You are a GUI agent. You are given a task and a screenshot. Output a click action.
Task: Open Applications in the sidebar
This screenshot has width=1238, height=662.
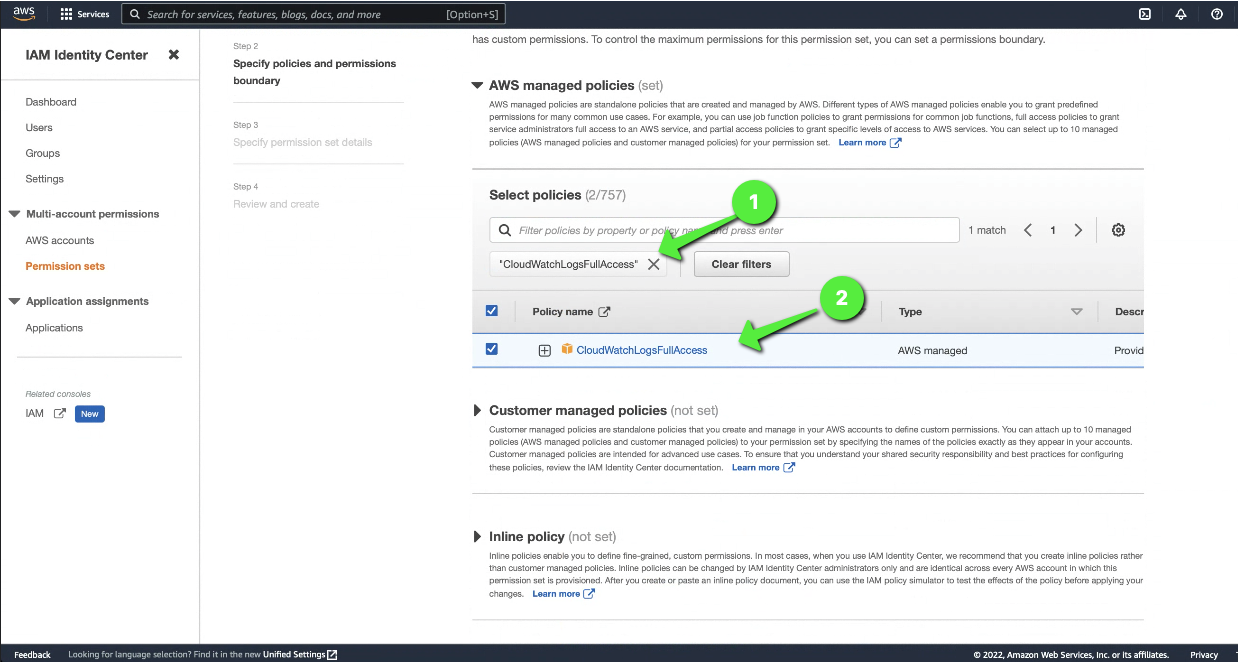54,328
